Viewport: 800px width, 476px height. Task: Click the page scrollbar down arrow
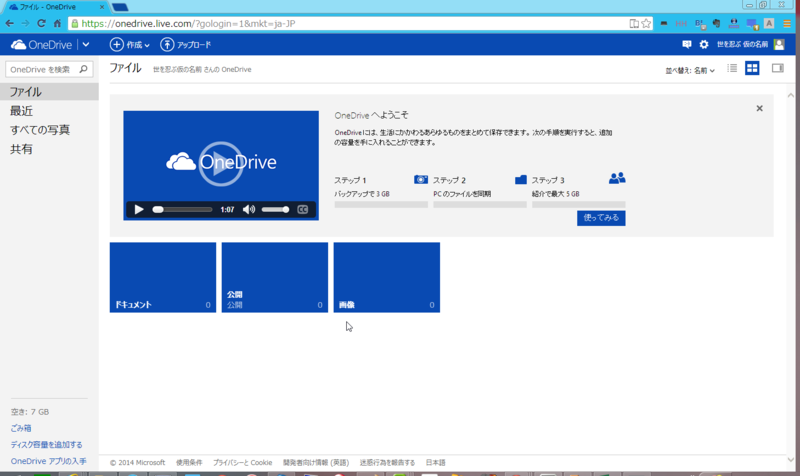point(791,459)
